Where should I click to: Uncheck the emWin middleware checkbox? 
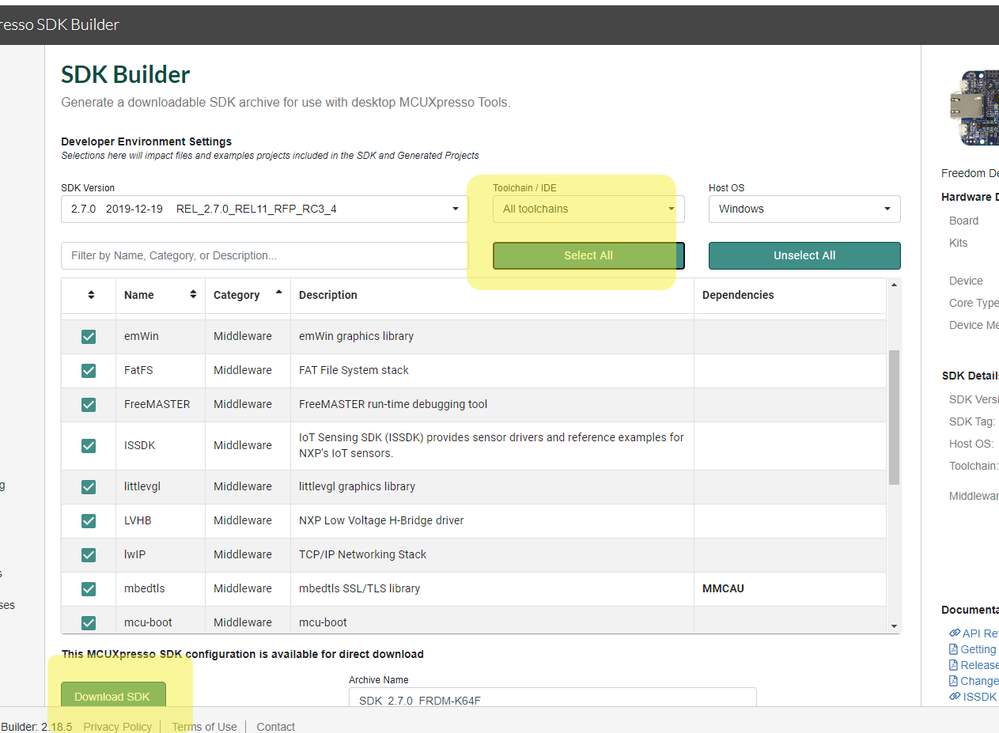pos(89,337)
